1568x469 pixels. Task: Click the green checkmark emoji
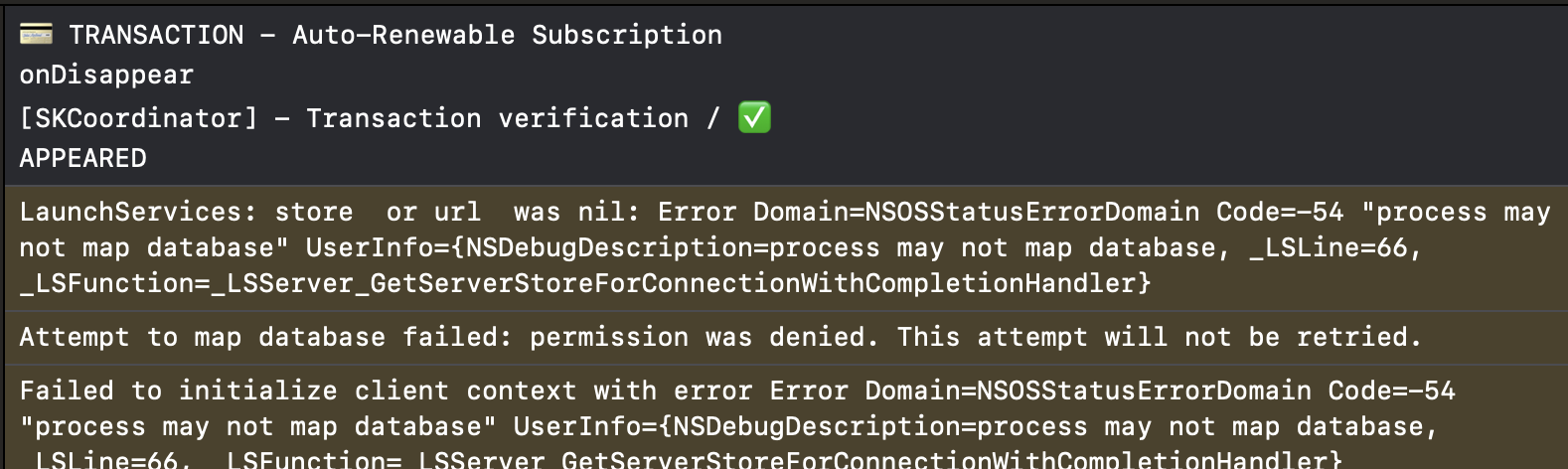pos(754,118)
